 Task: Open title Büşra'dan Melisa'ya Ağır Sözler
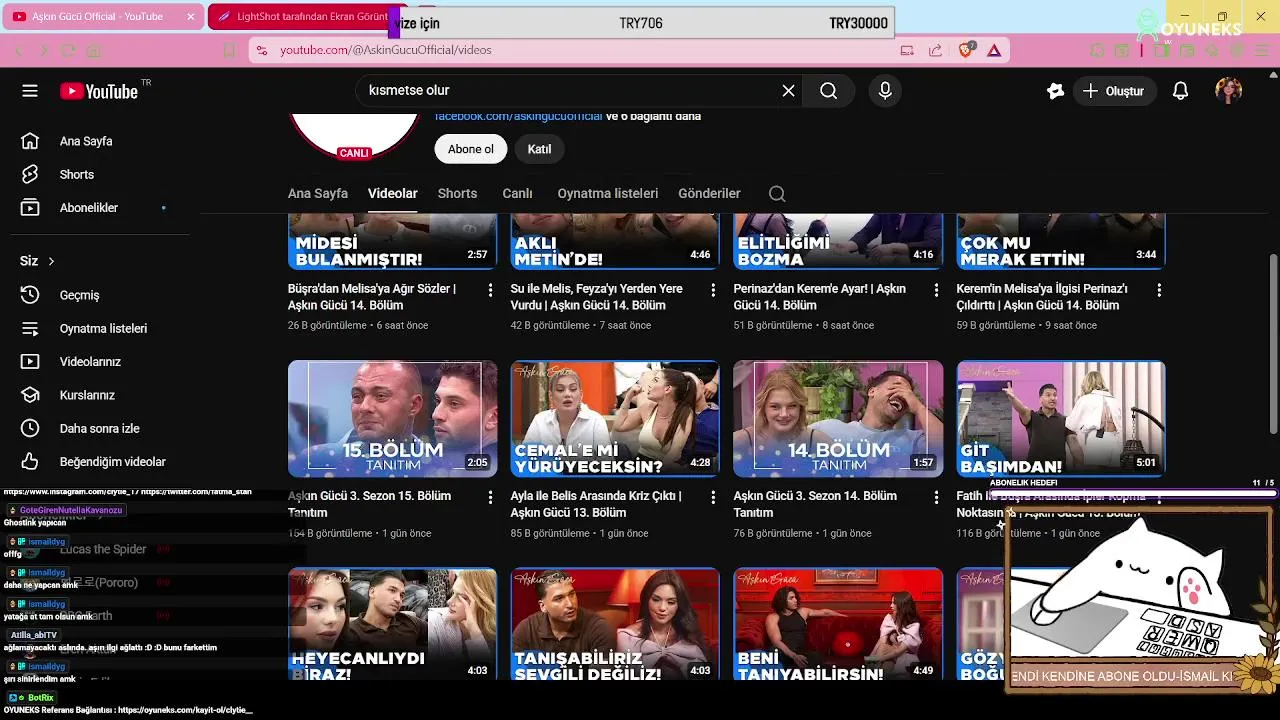(372, 297)
